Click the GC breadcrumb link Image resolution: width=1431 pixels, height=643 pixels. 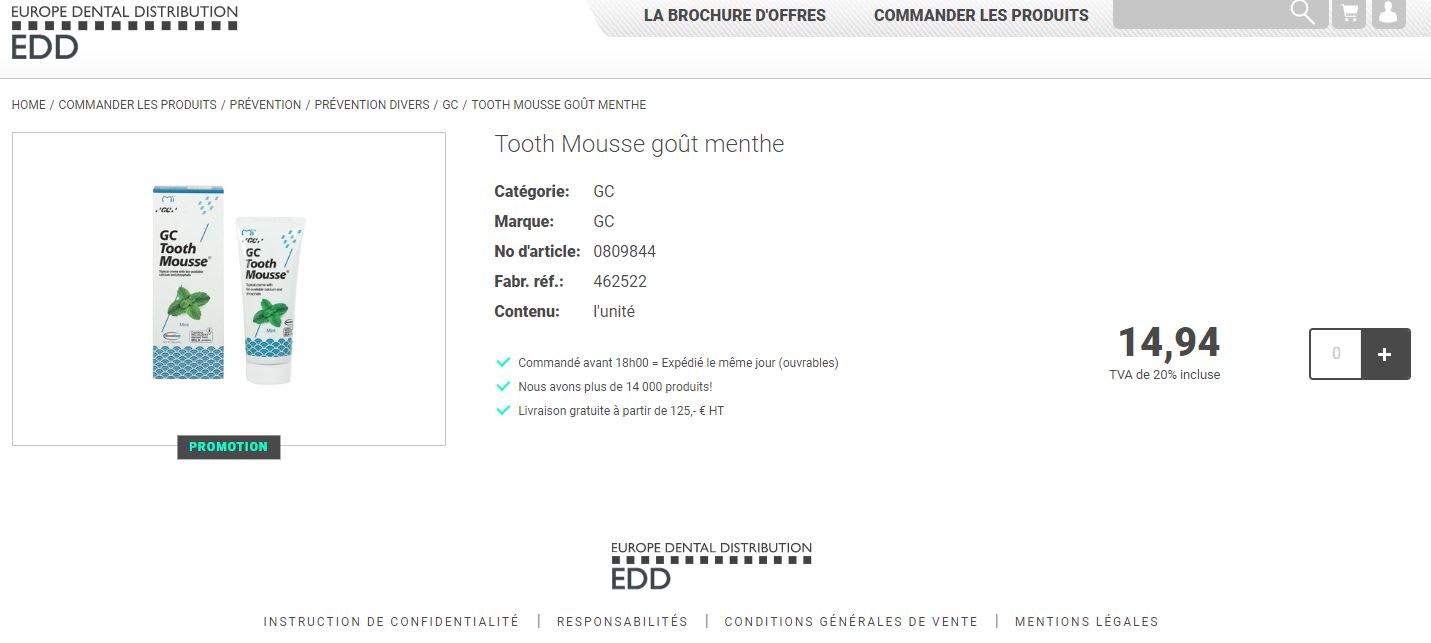pos(450,105)
